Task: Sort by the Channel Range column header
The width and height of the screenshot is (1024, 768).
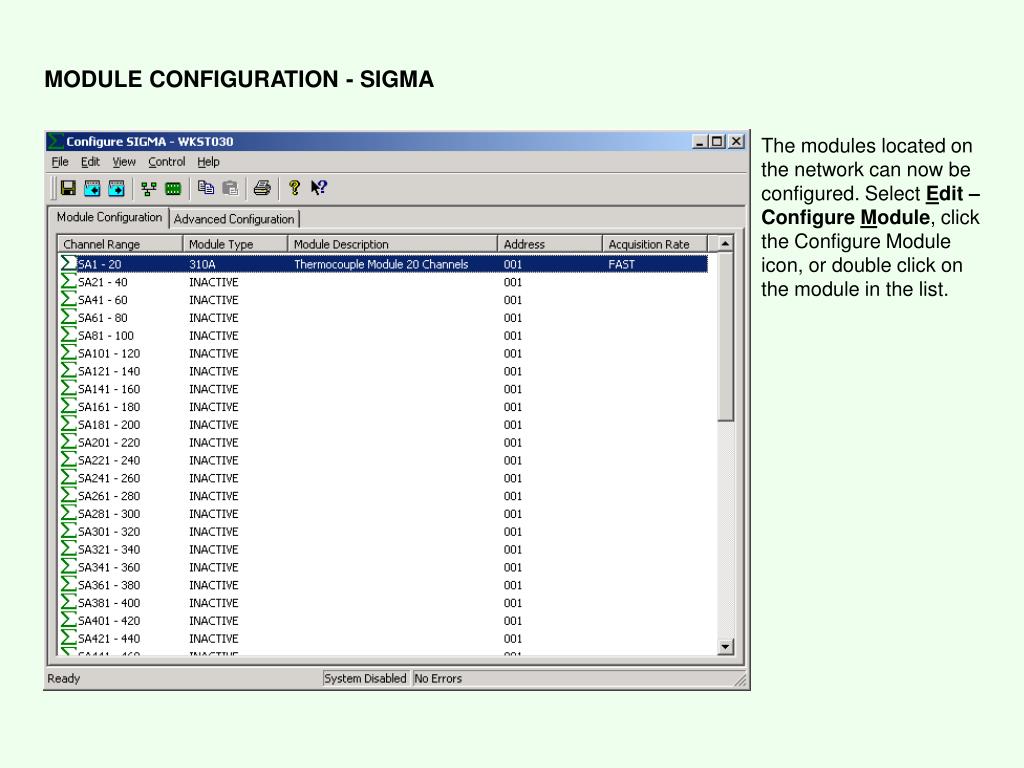Action: point(120,244)
